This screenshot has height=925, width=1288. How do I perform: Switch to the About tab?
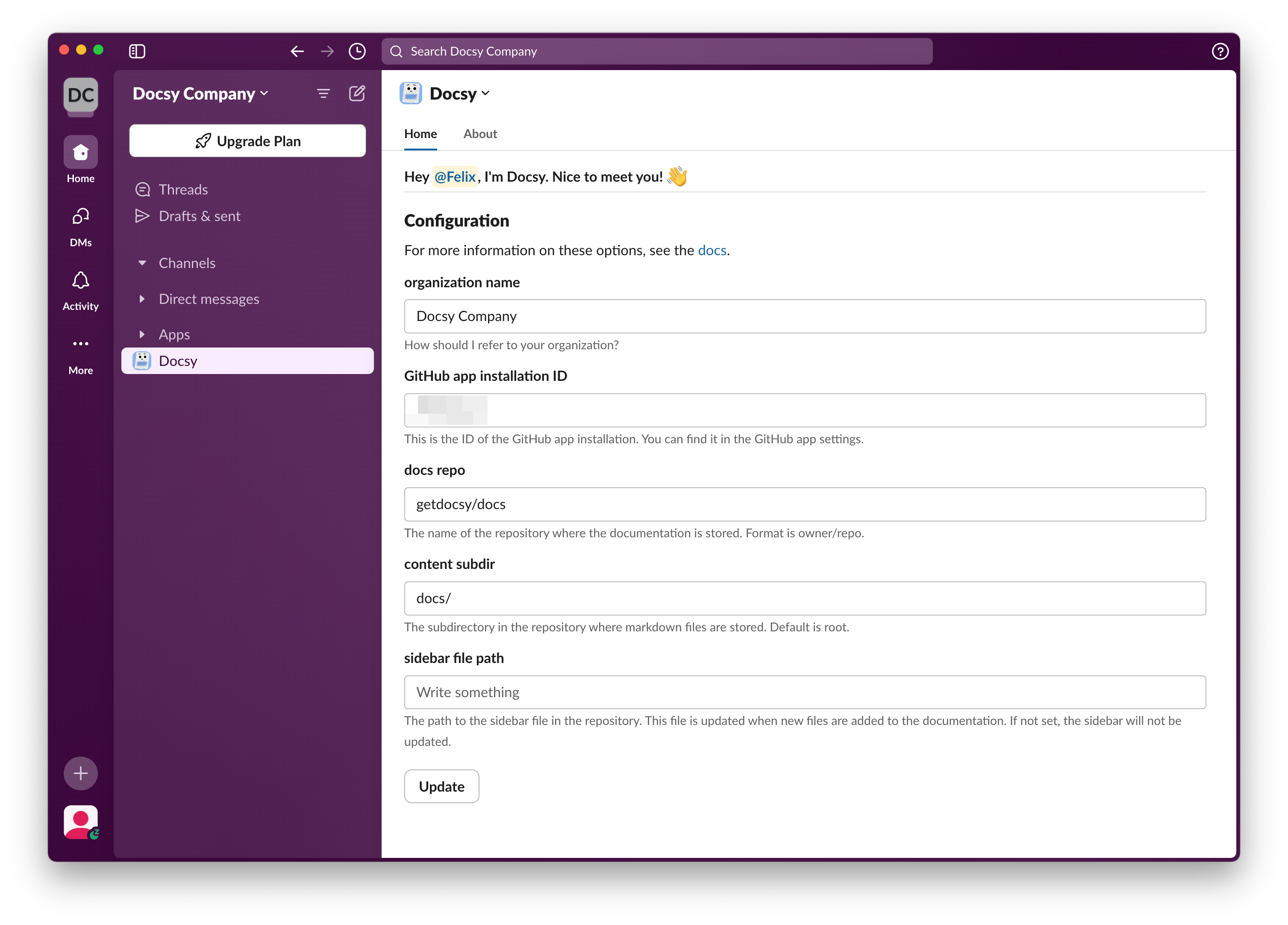pyautogui.click(x=480, y=134)
